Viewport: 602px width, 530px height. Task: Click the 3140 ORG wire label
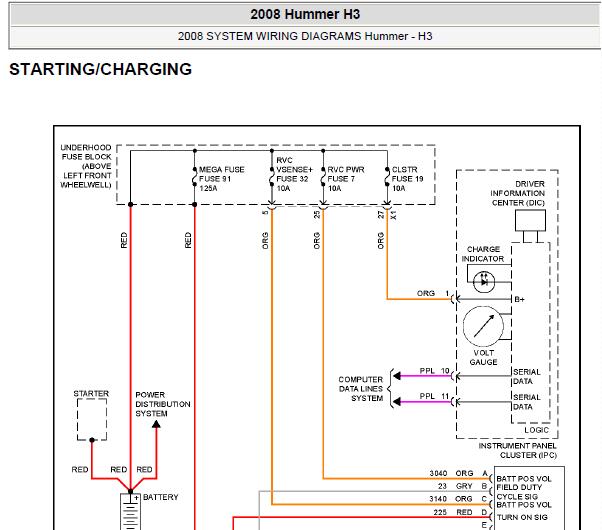451,499
